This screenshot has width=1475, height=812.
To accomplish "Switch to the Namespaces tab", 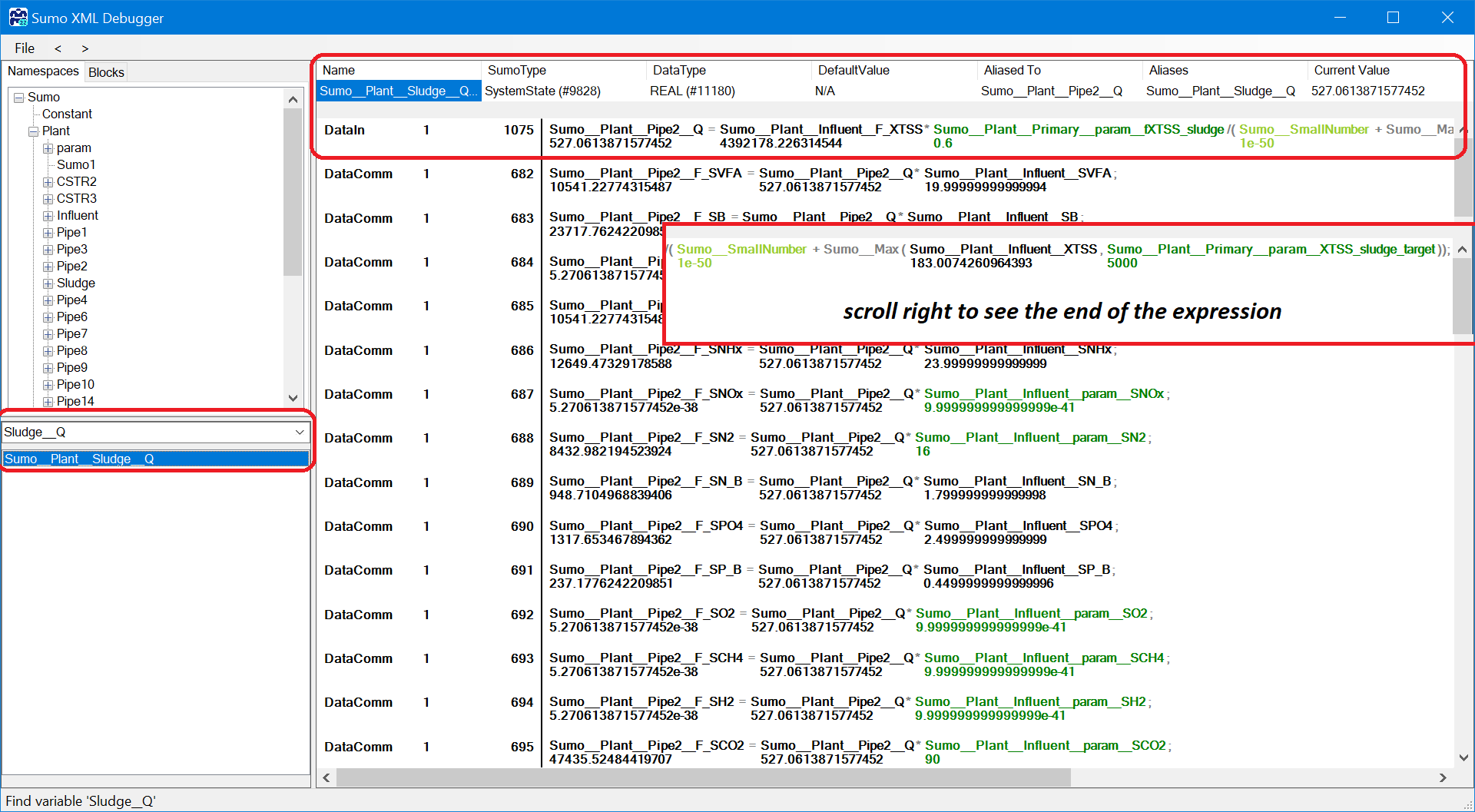I will pos(43,71).
